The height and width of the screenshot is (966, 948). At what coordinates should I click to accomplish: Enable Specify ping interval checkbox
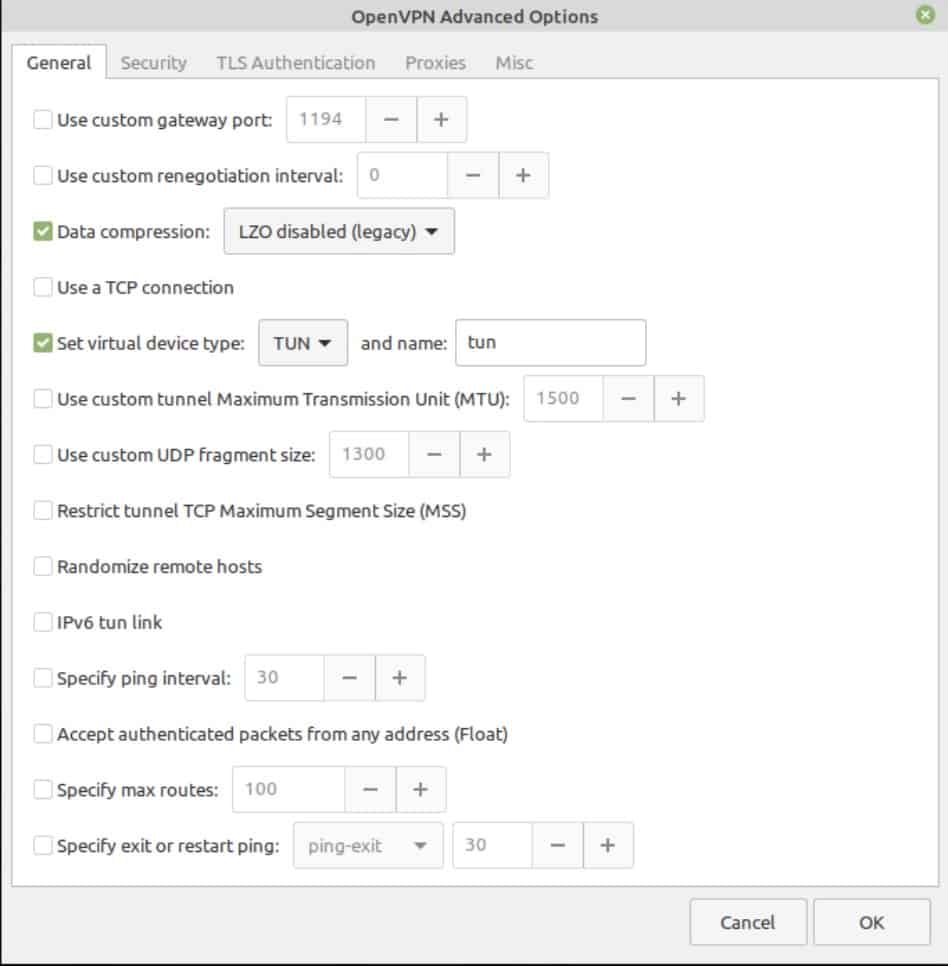point(43,678)
